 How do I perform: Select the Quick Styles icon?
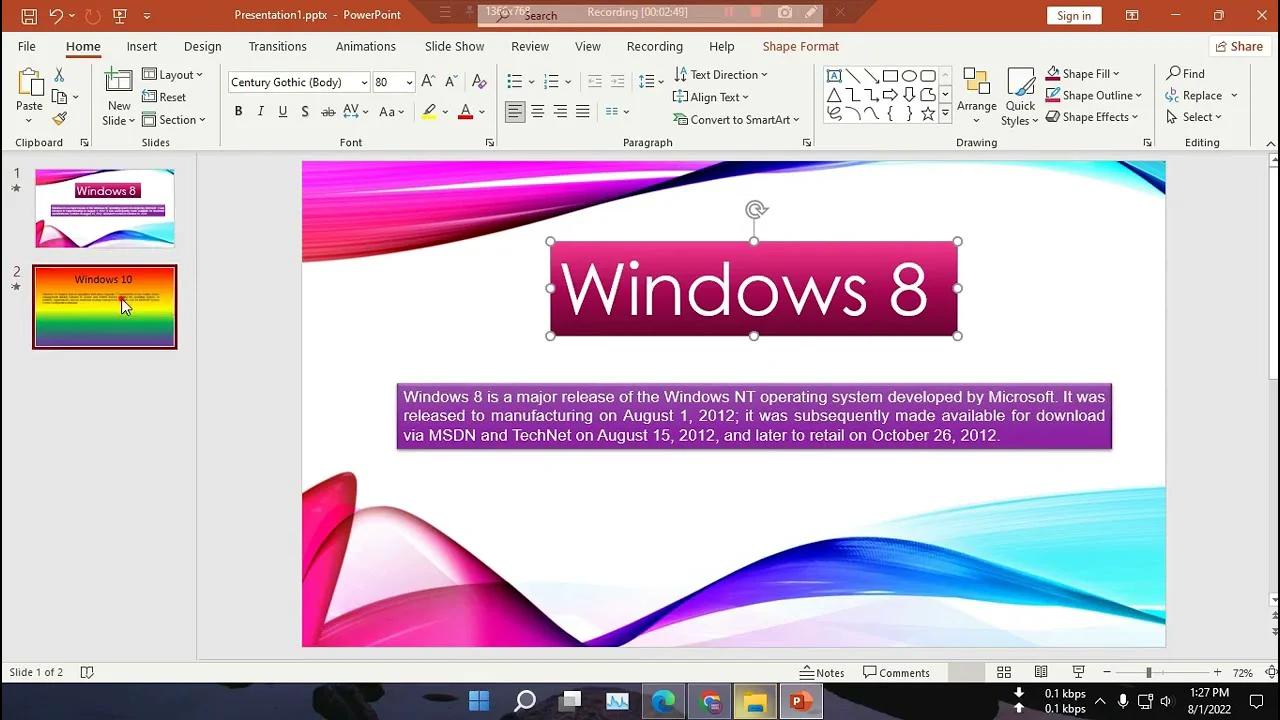[1019, 95]
